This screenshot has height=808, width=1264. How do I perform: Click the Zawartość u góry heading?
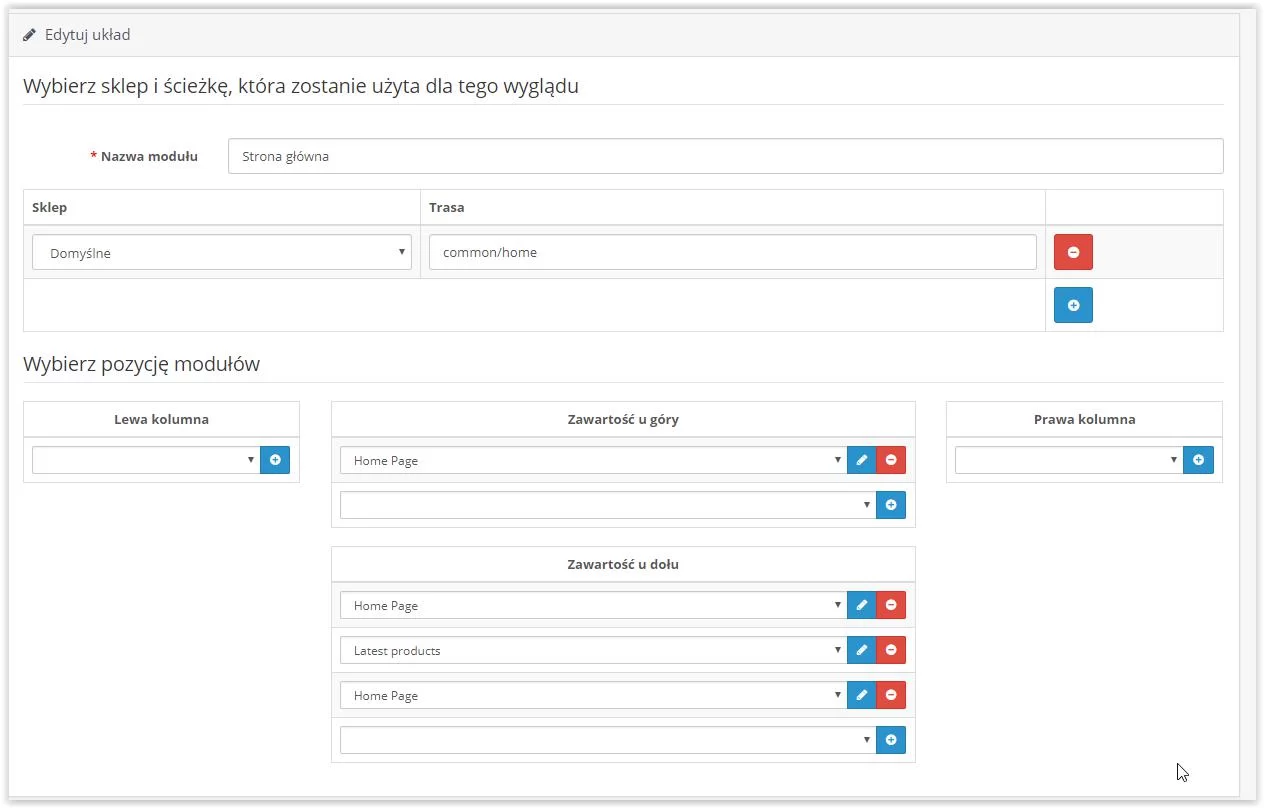pos(623,419)
